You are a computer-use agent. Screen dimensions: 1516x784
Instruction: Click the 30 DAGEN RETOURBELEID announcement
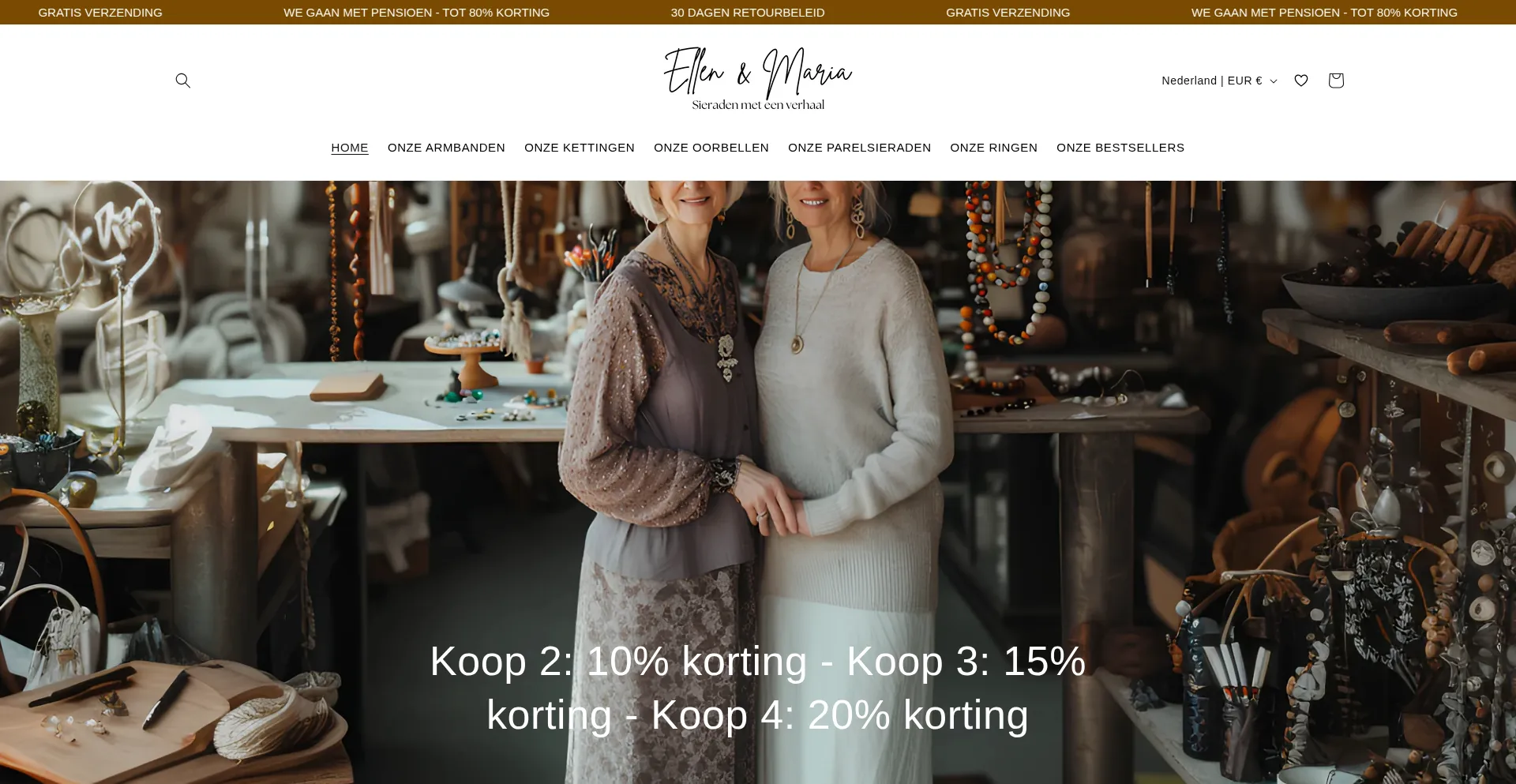(748, 13)
